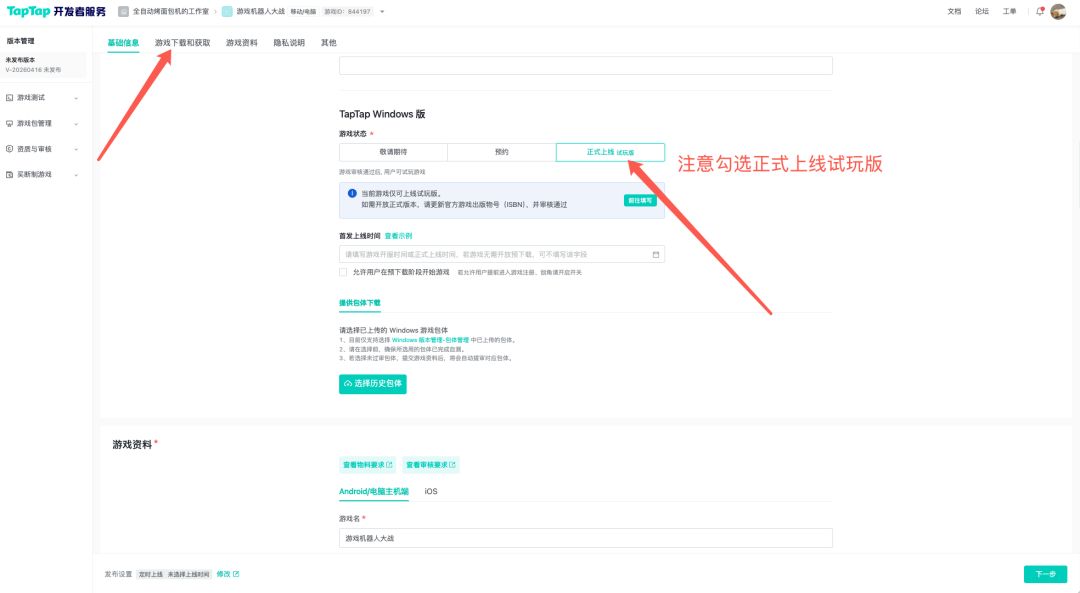
Task: Click external-link icon next to 修改
Action: tap(236, 574)
